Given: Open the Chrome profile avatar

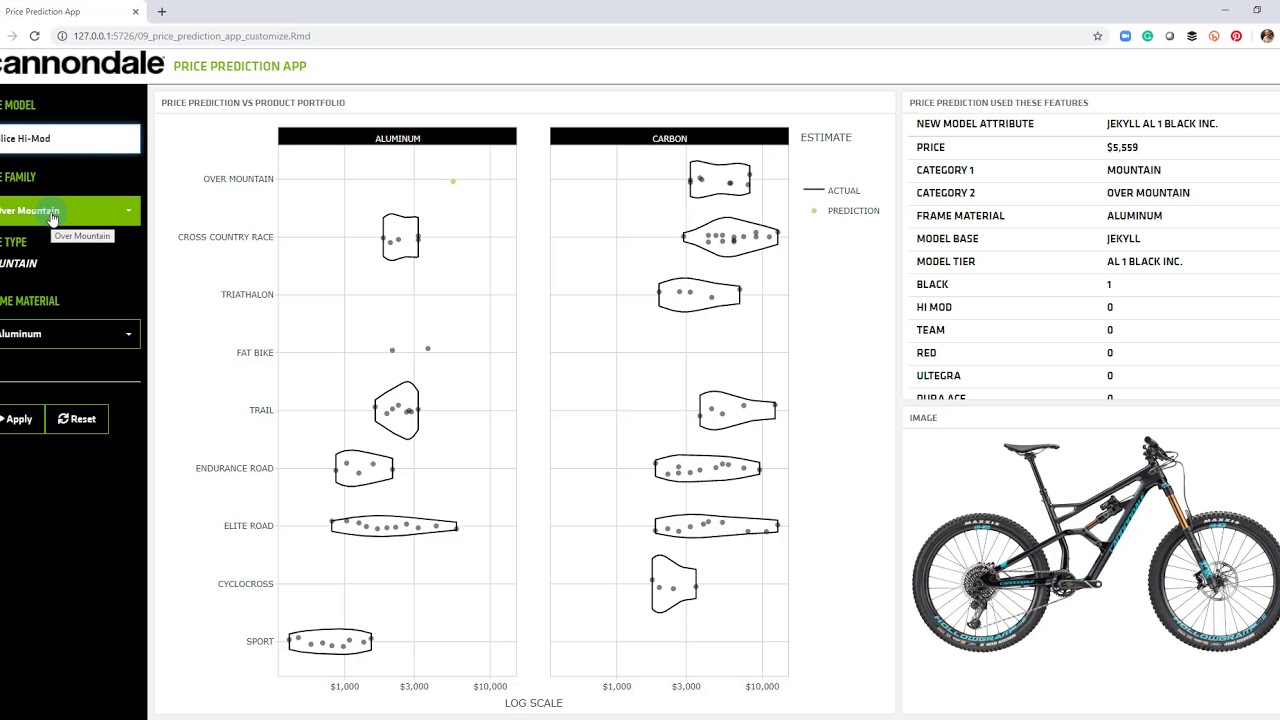Looking at the screenshot, I should tap(1267, 36).
